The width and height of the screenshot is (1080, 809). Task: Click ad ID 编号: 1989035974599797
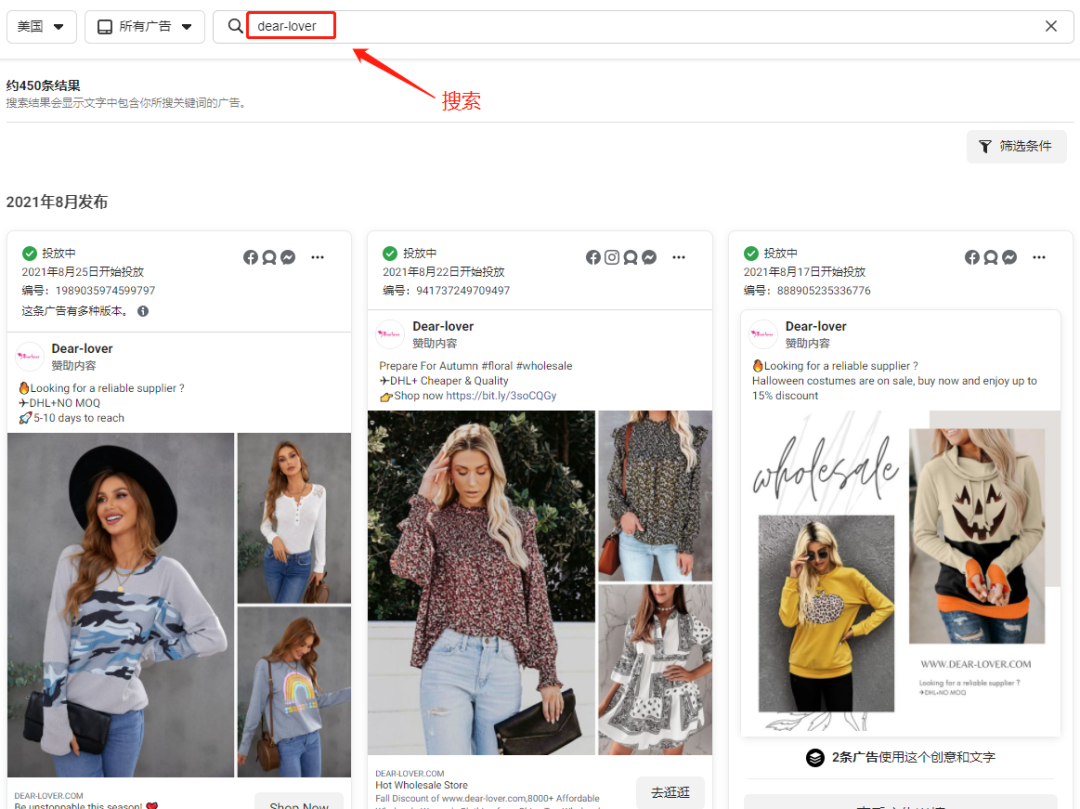click(88, 291)
